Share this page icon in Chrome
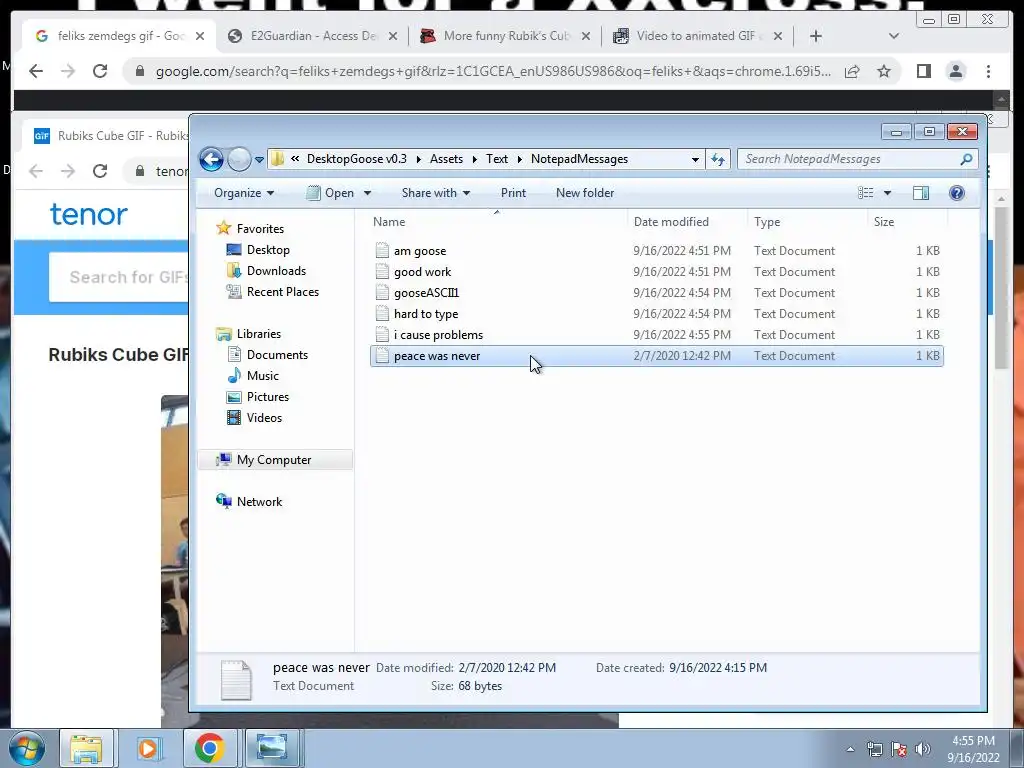This screenshot has width=1024, height=768. pos(852,72)
